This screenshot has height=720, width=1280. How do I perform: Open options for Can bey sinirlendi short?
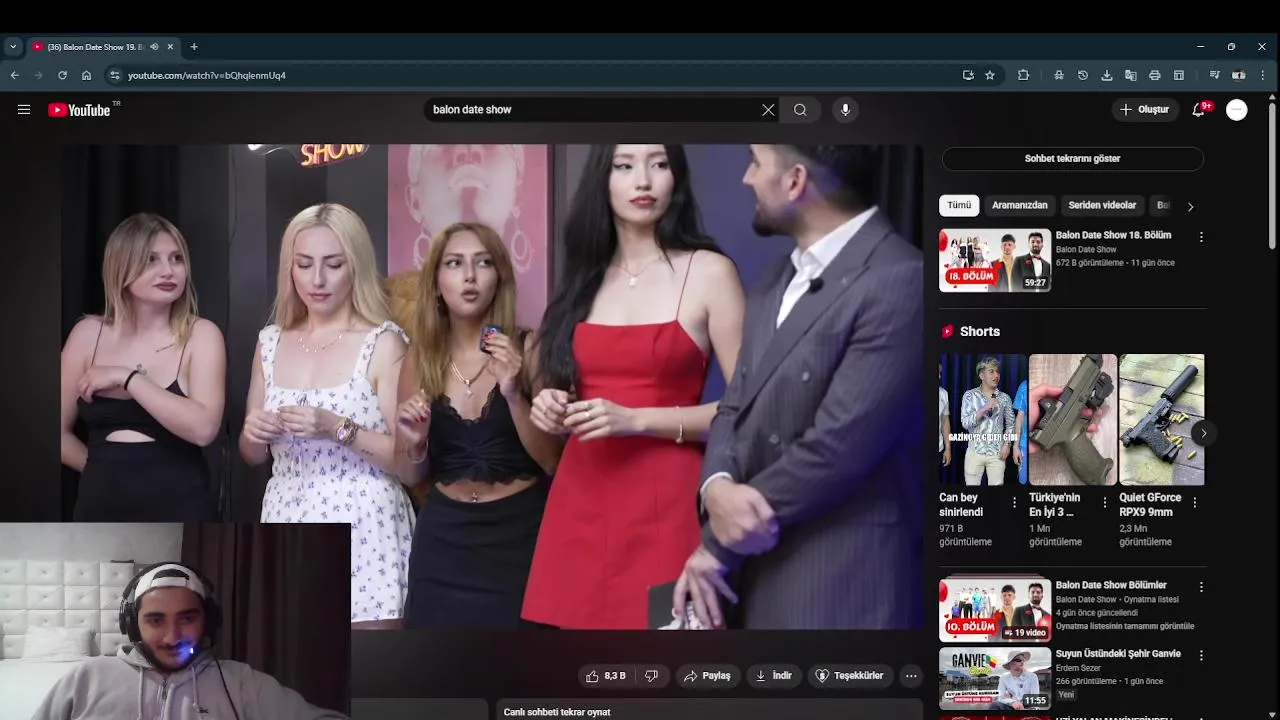(1014, 503)
